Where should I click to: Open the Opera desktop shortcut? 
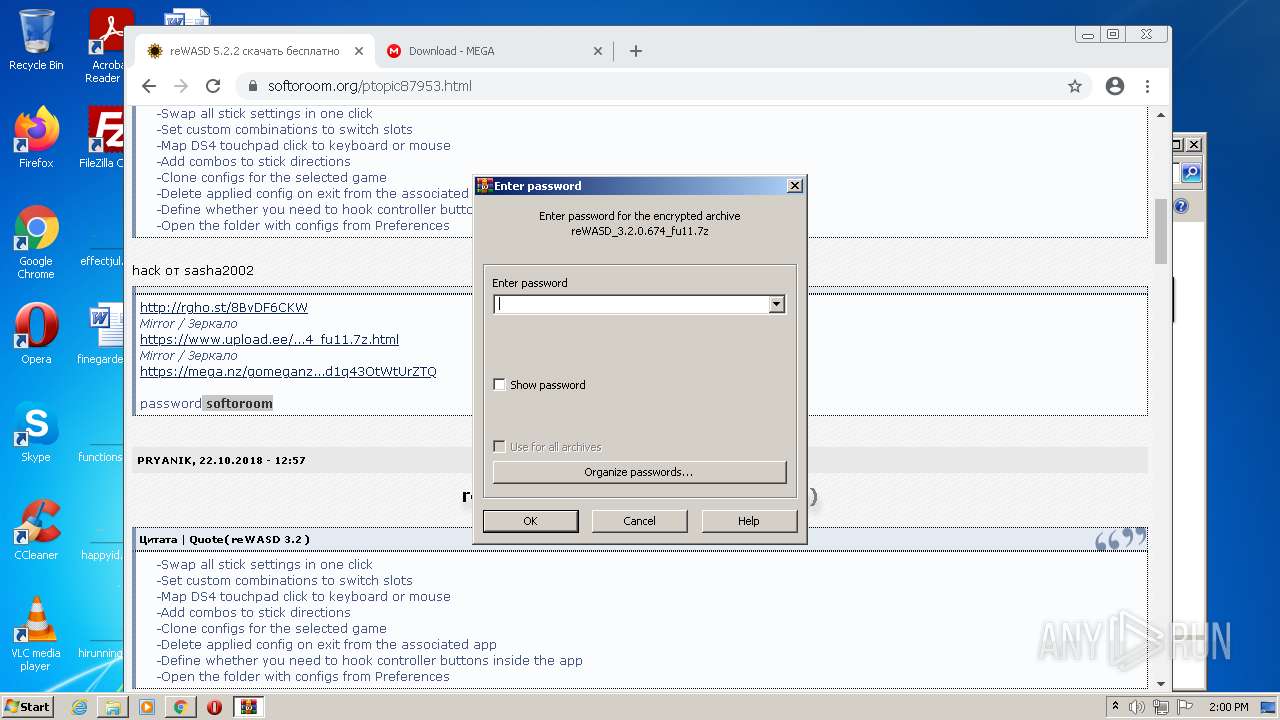click(36, 334)
